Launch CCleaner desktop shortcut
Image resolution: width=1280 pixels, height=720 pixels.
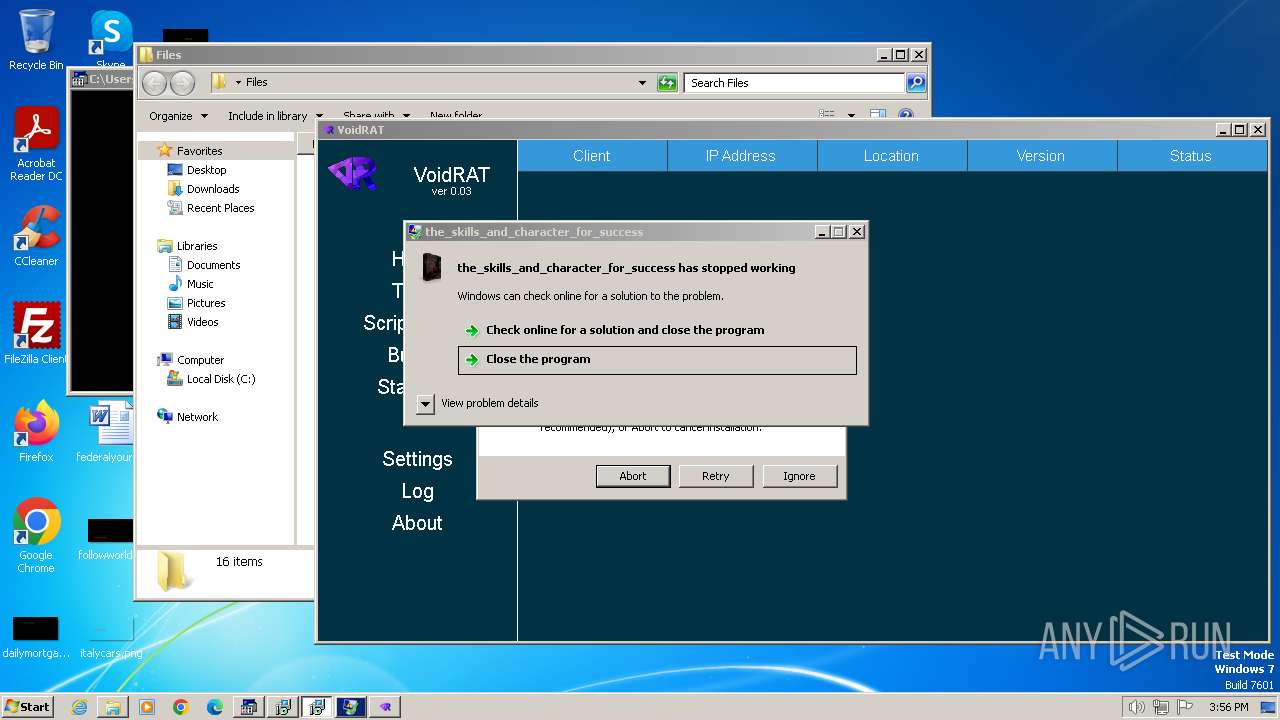[x=36, y=237]
